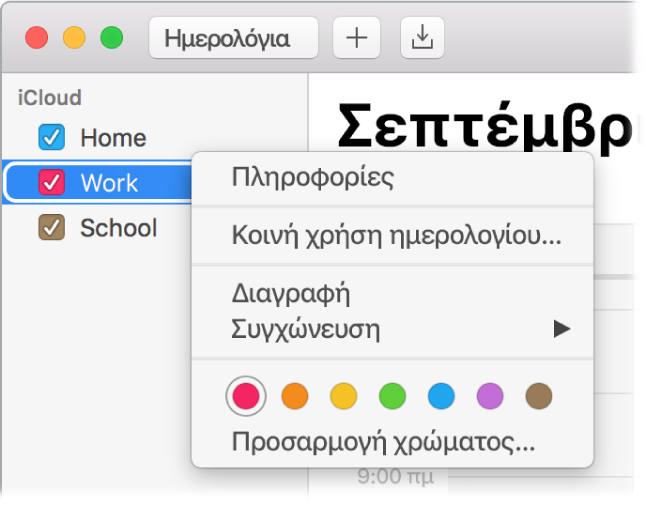Viewport: 646px width, 507px height.
Task: Expand the Συγχώνευση submenu arrow
Action: click(x=562, y=329)
